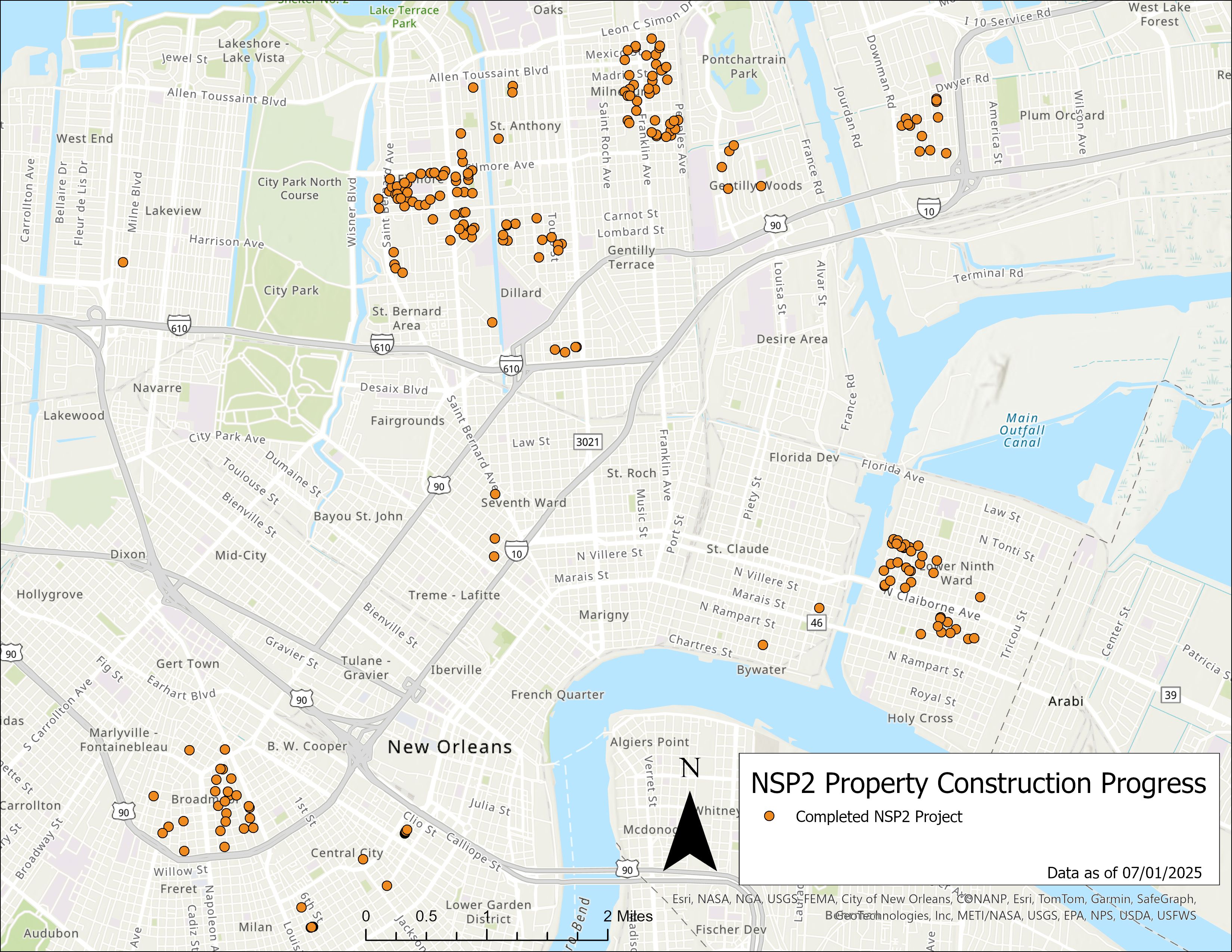Click the 3021 route shield

(x=587, y=442)
